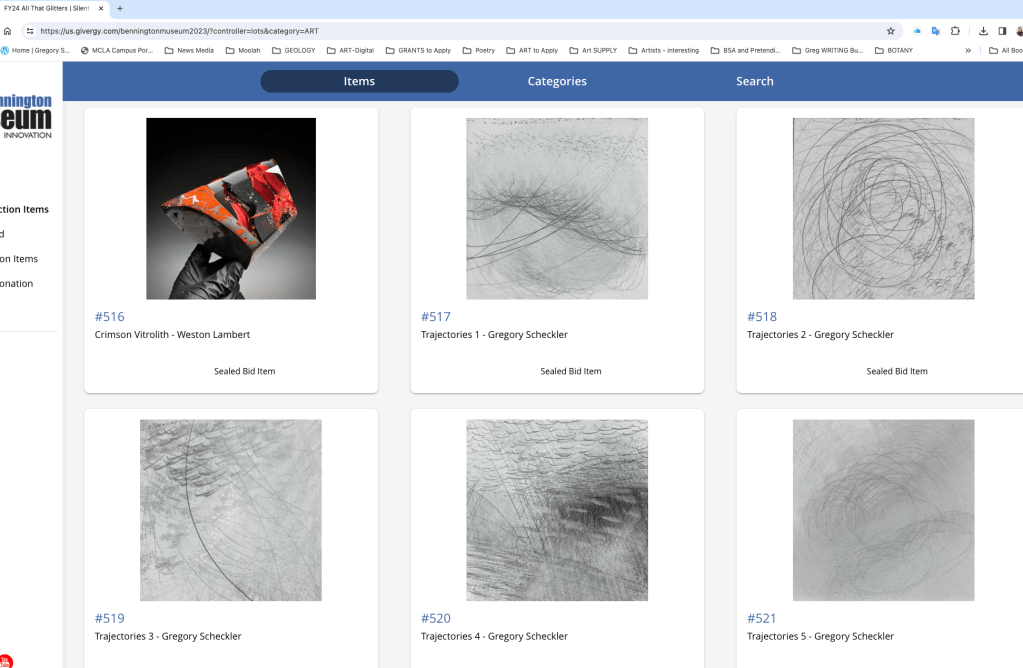Open the new tab plus button

coord(120,8)
